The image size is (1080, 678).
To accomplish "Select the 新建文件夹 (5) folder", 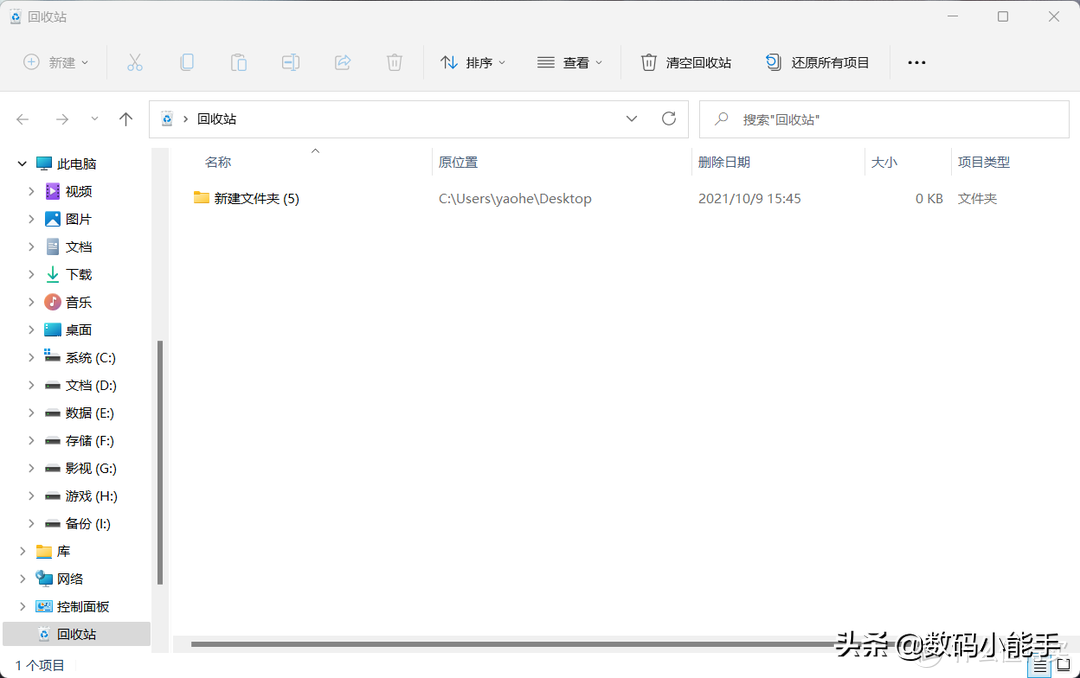I will click(x=247, y=198).
